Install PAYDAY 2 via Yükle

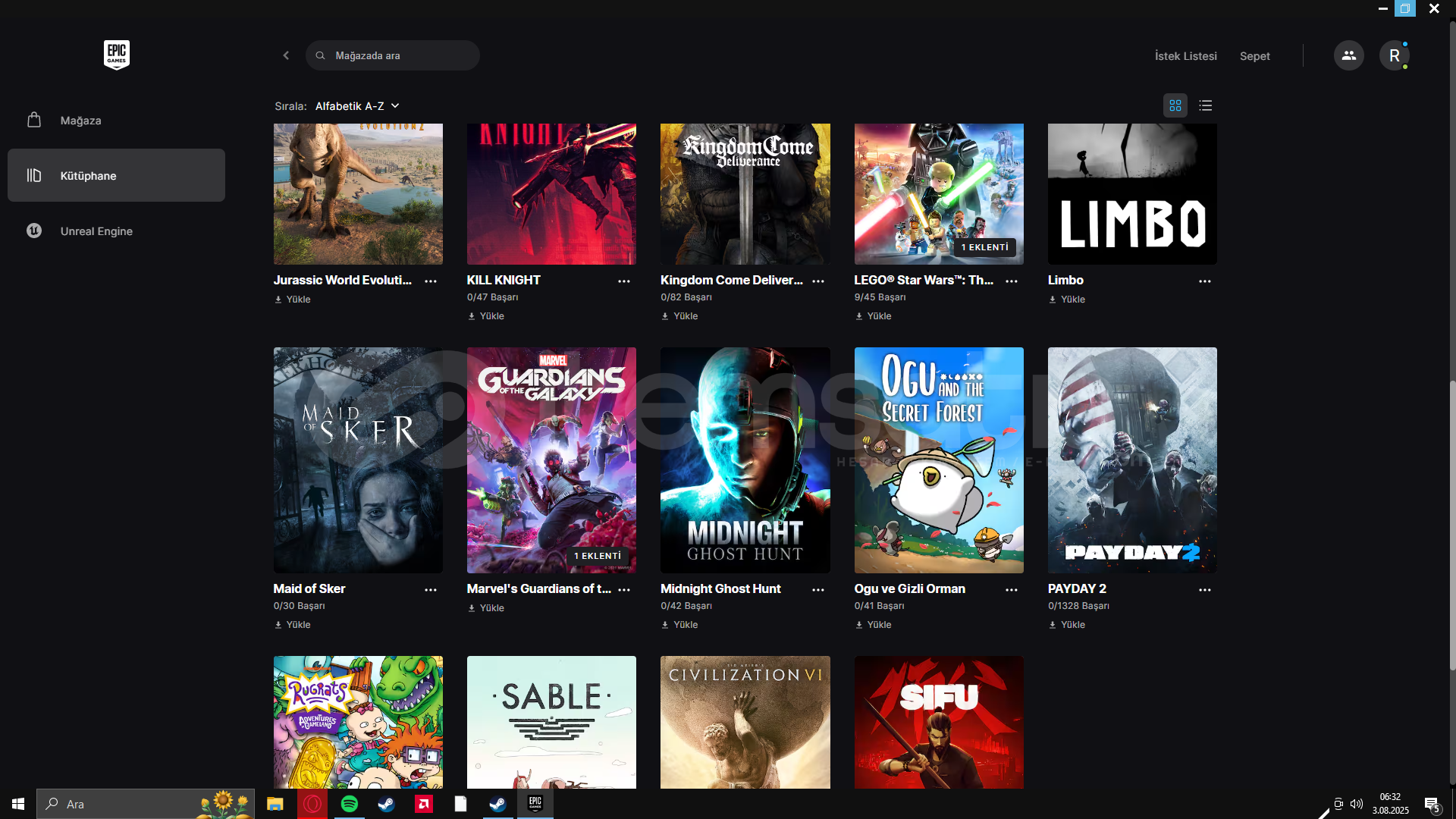(1067, 625)
